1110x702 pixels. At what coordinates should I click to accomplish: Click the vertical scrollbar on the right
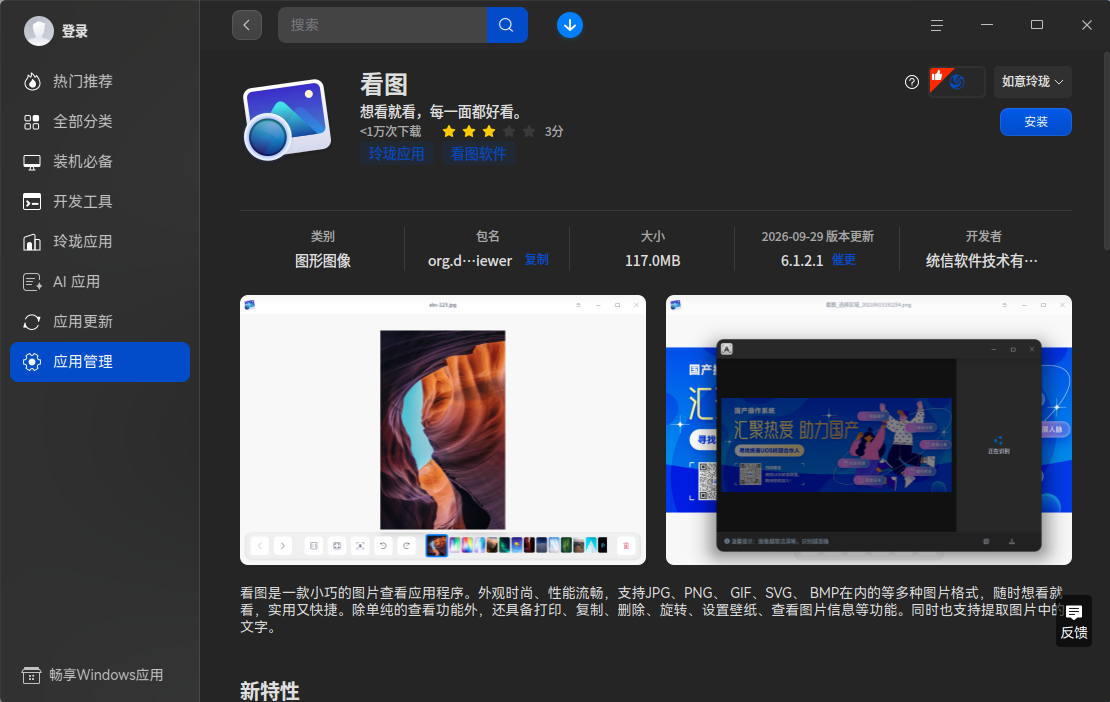pos(1106,150)
